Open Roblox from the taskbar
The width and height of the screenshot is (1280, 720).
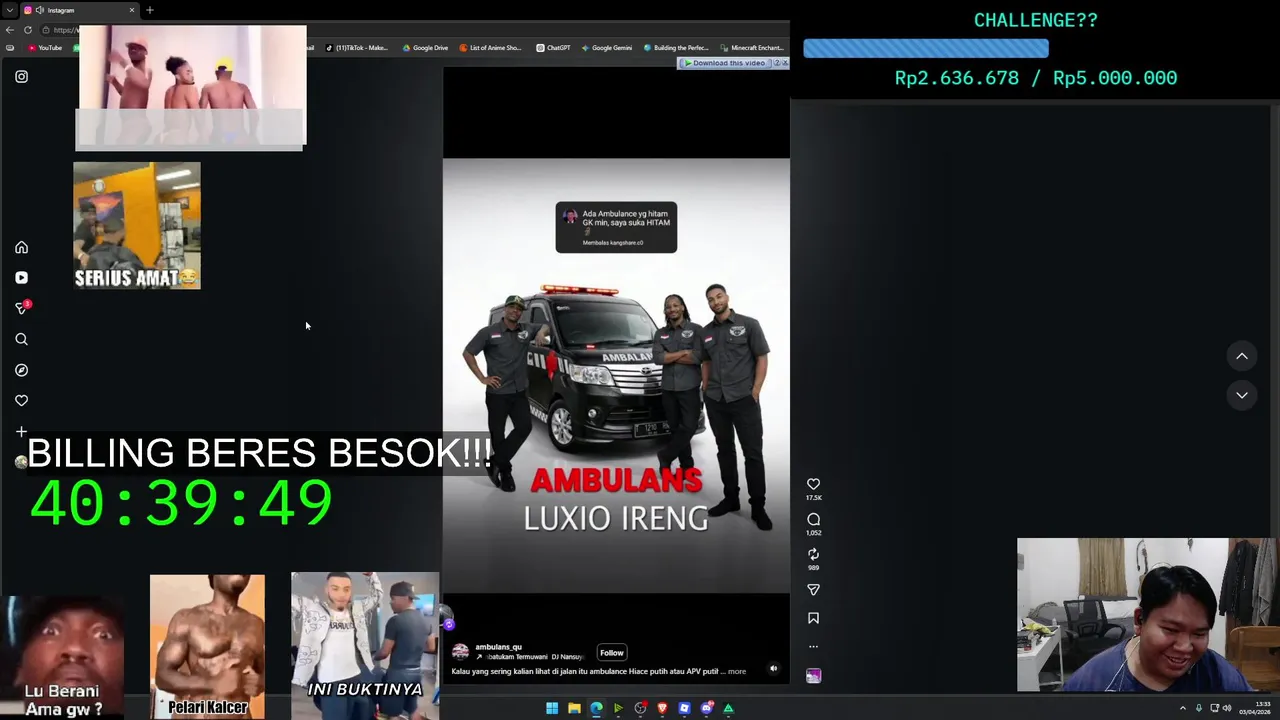click(x=684, y=708)
